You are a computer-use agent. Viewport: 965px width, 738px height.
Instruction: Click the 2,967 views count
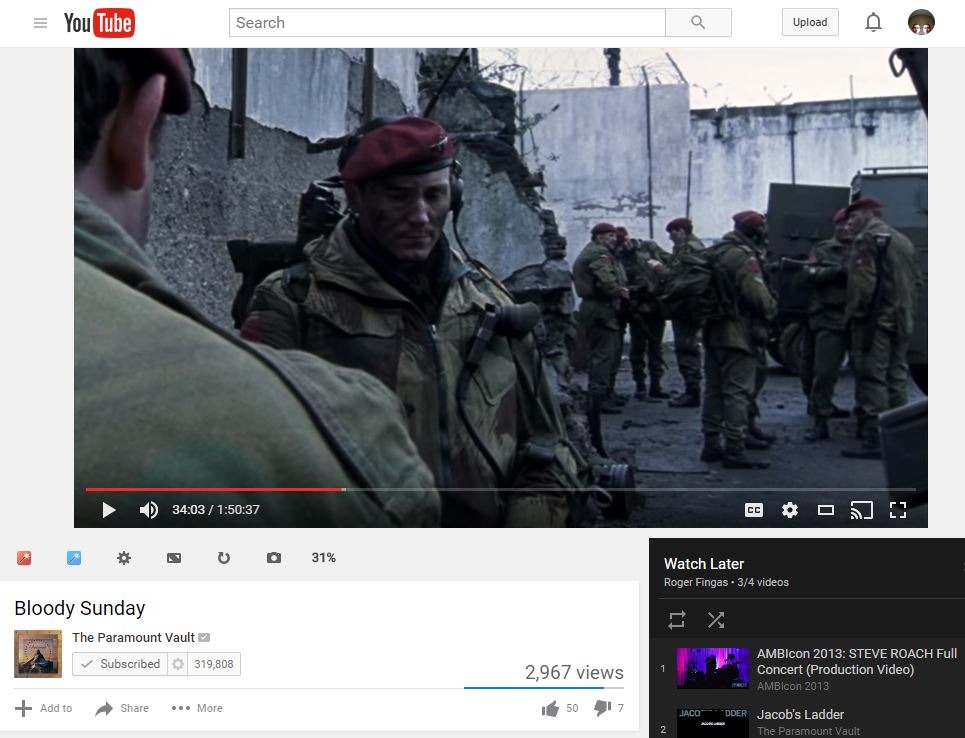(574, 672)
